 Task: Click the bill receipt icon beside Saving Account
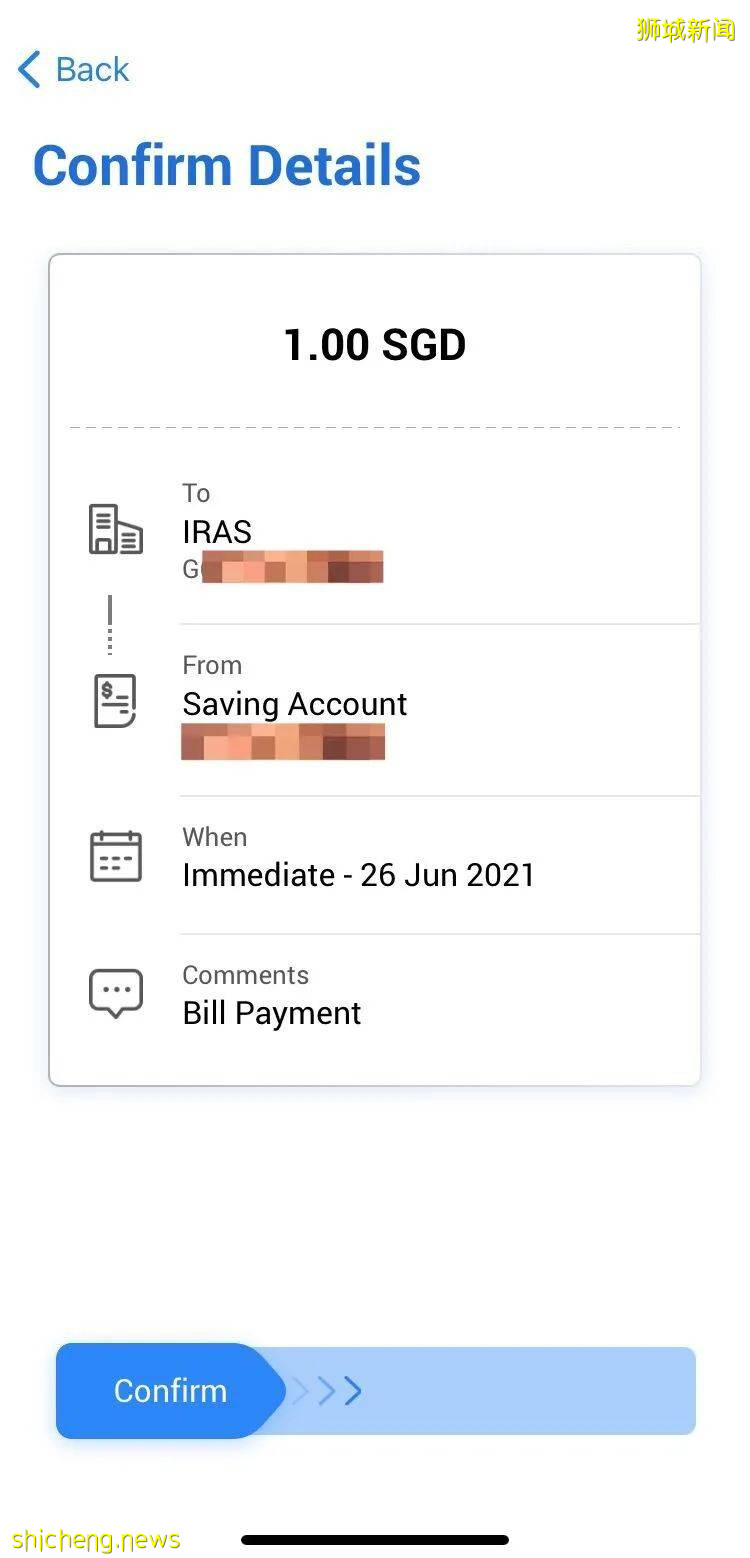(x=116, y=701)
